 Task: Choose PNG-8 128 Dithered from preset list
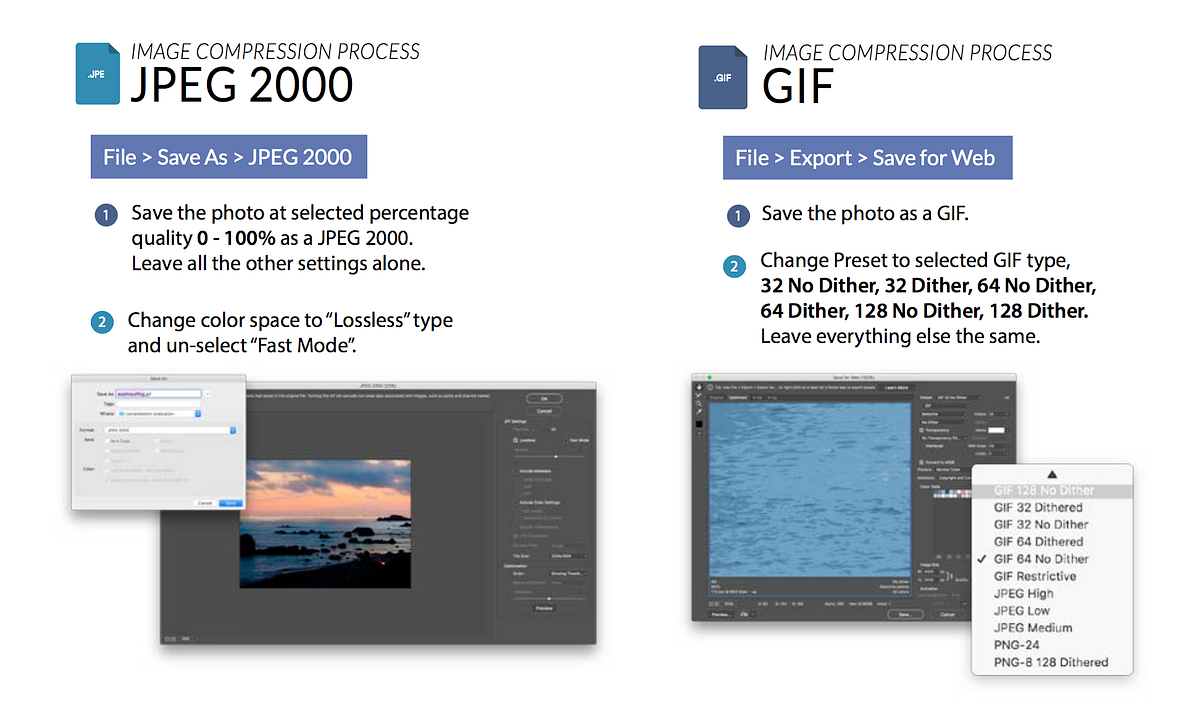(1051, 662)
